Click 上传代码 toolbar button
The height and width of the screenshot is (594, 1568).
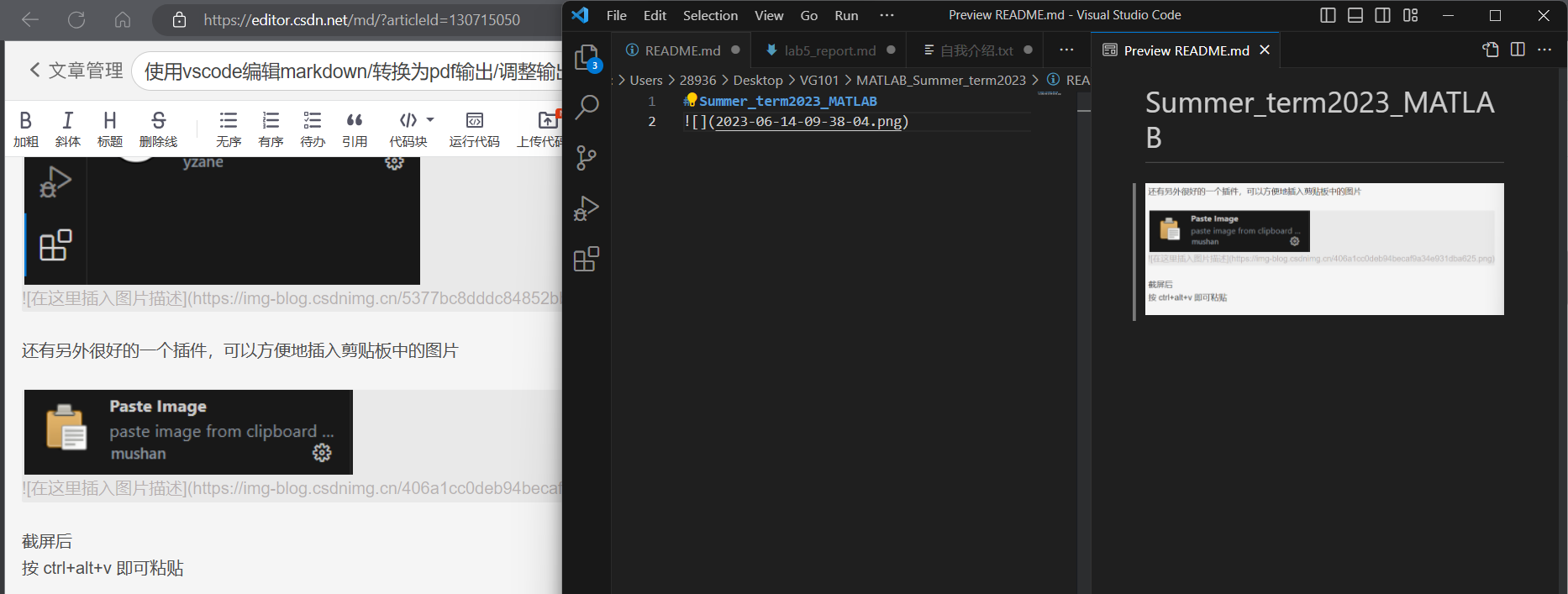(x=539, y=129)
